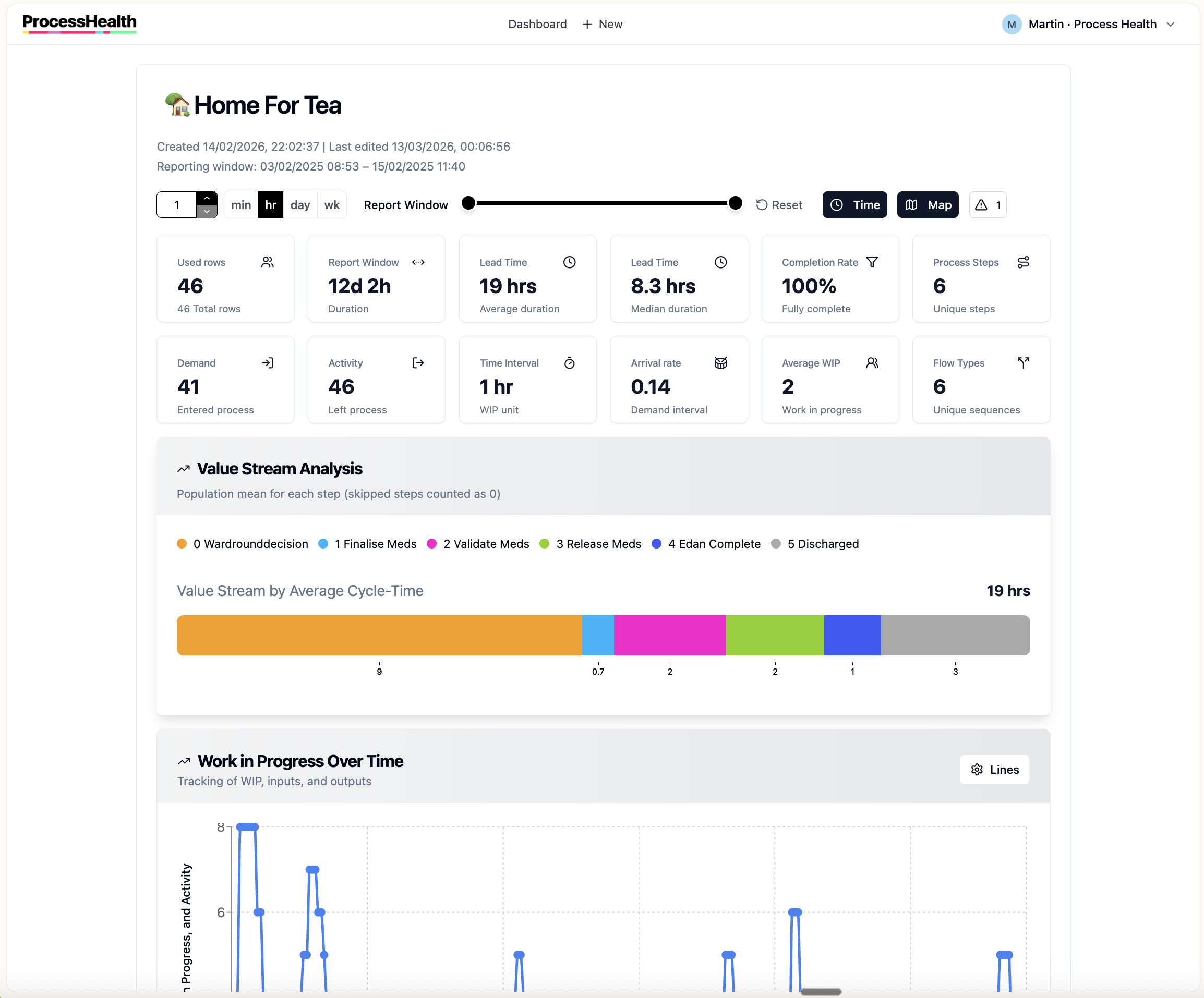Click the Arrival rate drum icon
The image size is (1204, 998).
point(721,363)
